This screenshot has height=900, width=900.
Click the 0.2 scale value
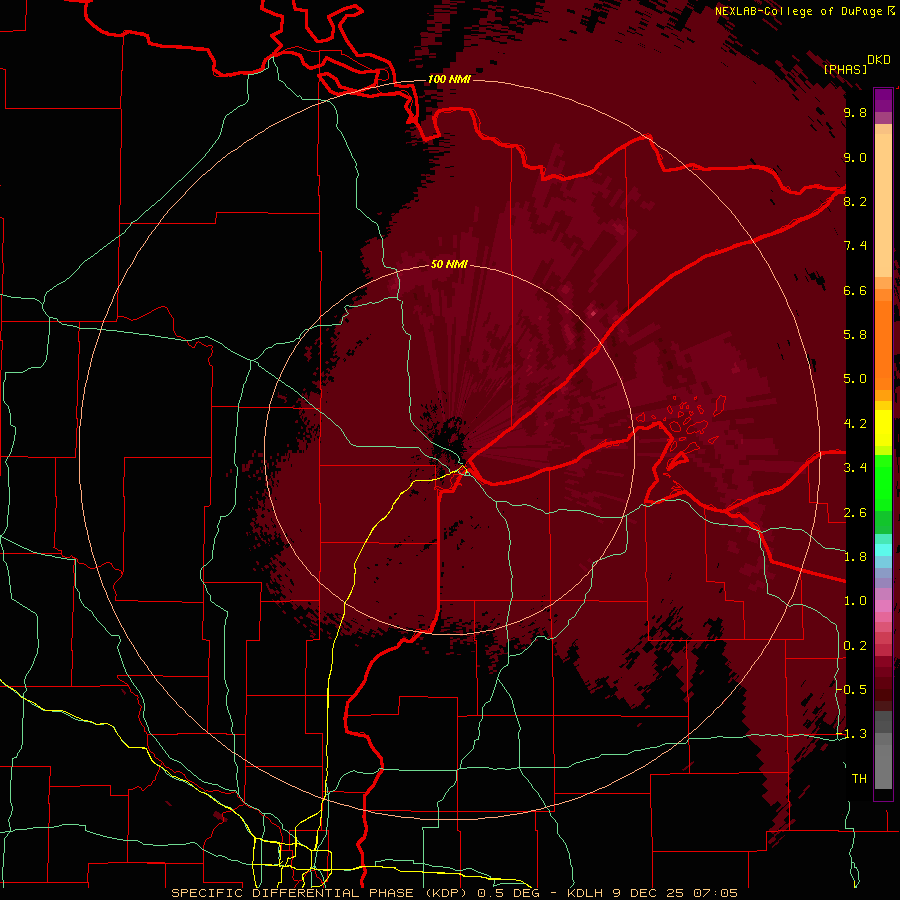855,646
